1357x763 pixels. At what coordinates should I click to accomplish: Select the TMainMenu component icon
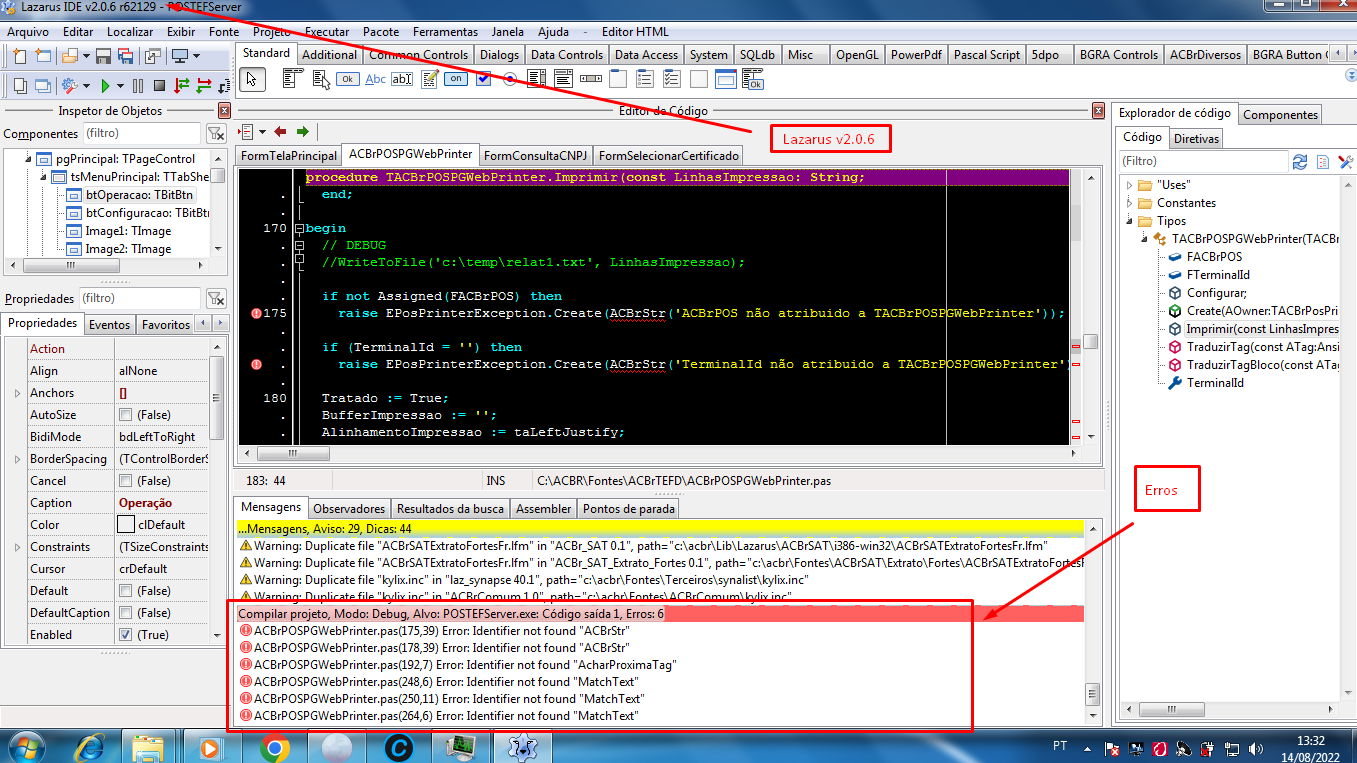[292, 79]
